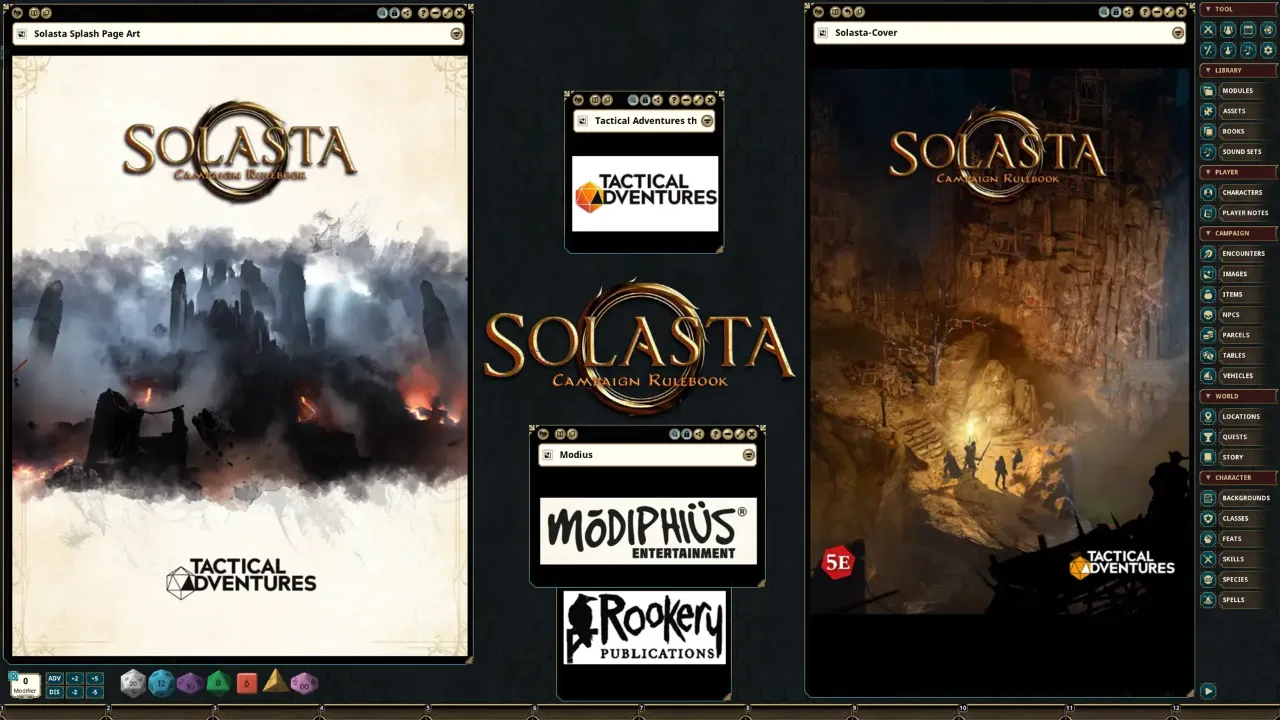Open Modius title menu dropdown
The image size is (1280, 720).
[748, 455]
